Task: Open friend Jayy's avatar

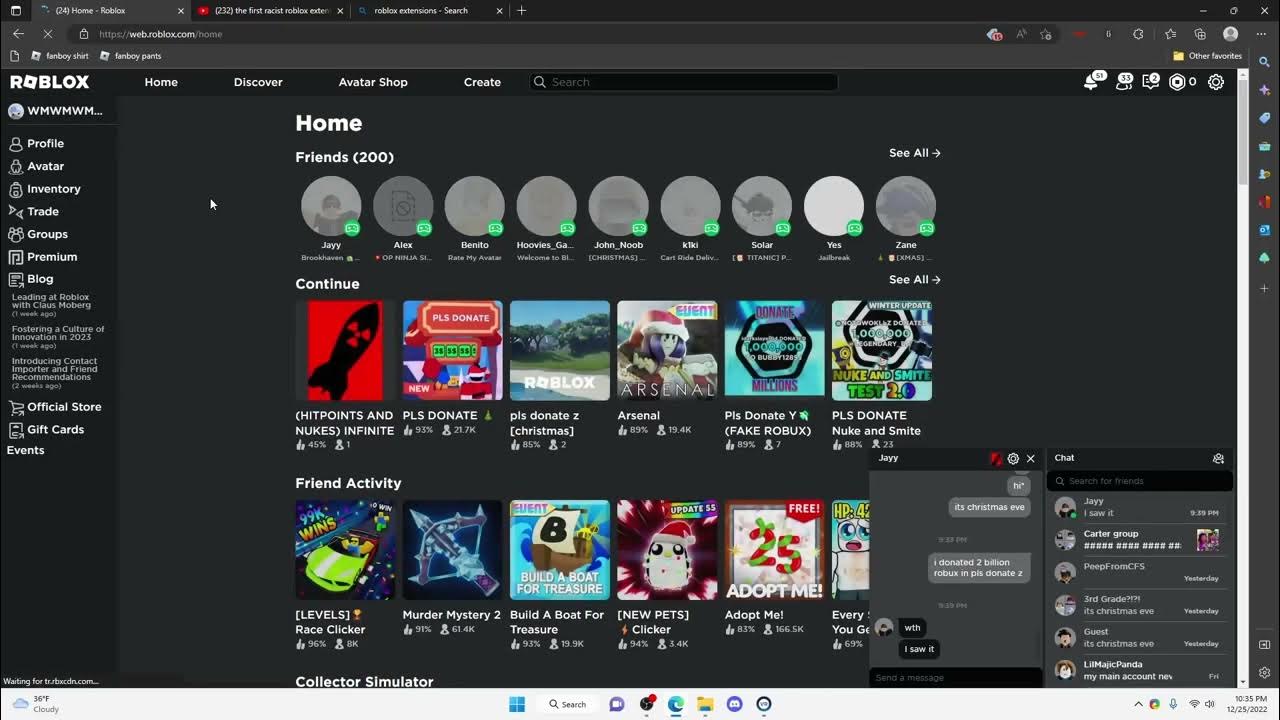Action: (x=331, y=207)
